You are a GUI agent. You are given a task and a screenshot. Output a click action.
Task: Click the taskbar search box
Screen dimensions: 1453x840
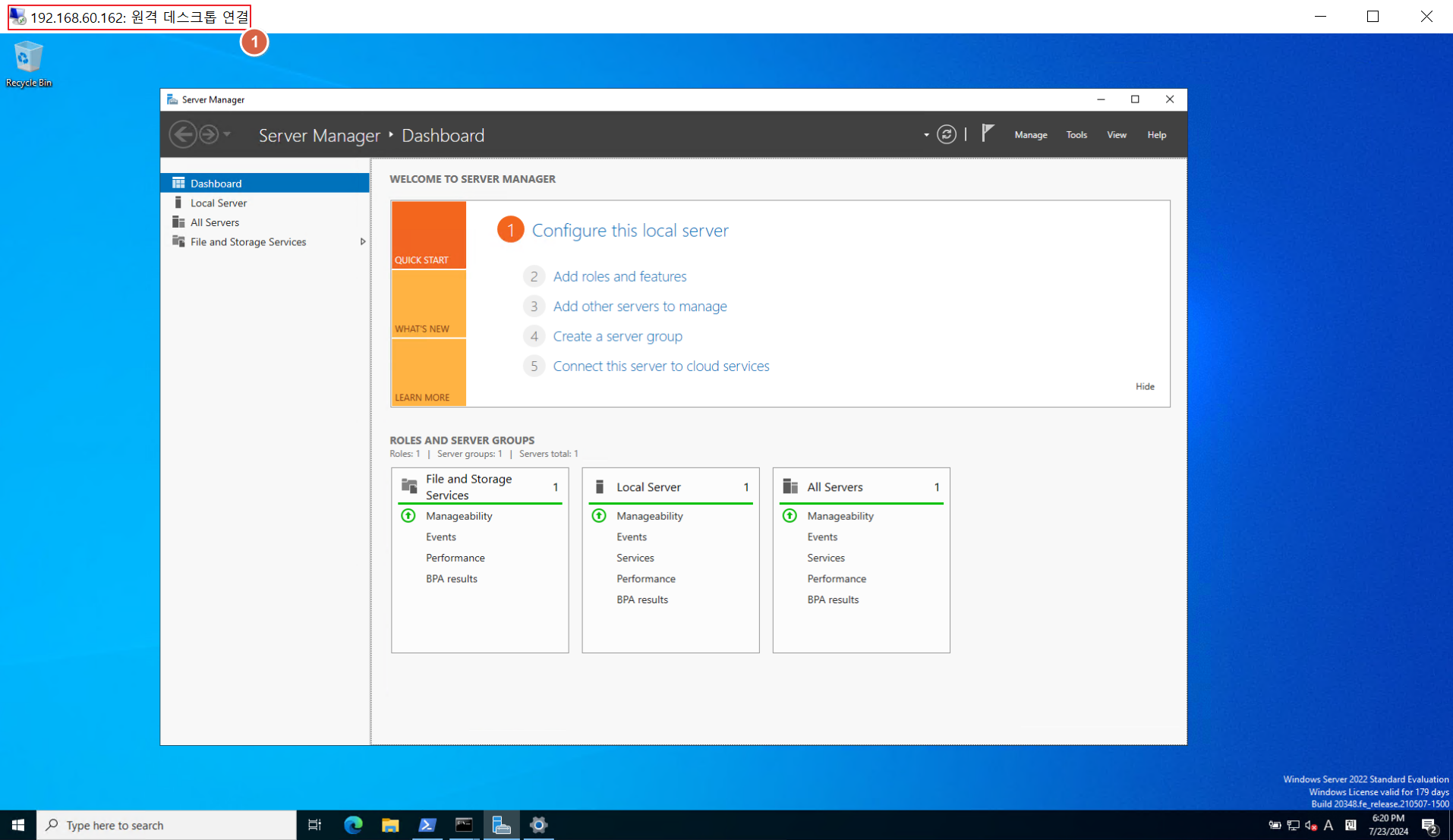tap(166, 825)
